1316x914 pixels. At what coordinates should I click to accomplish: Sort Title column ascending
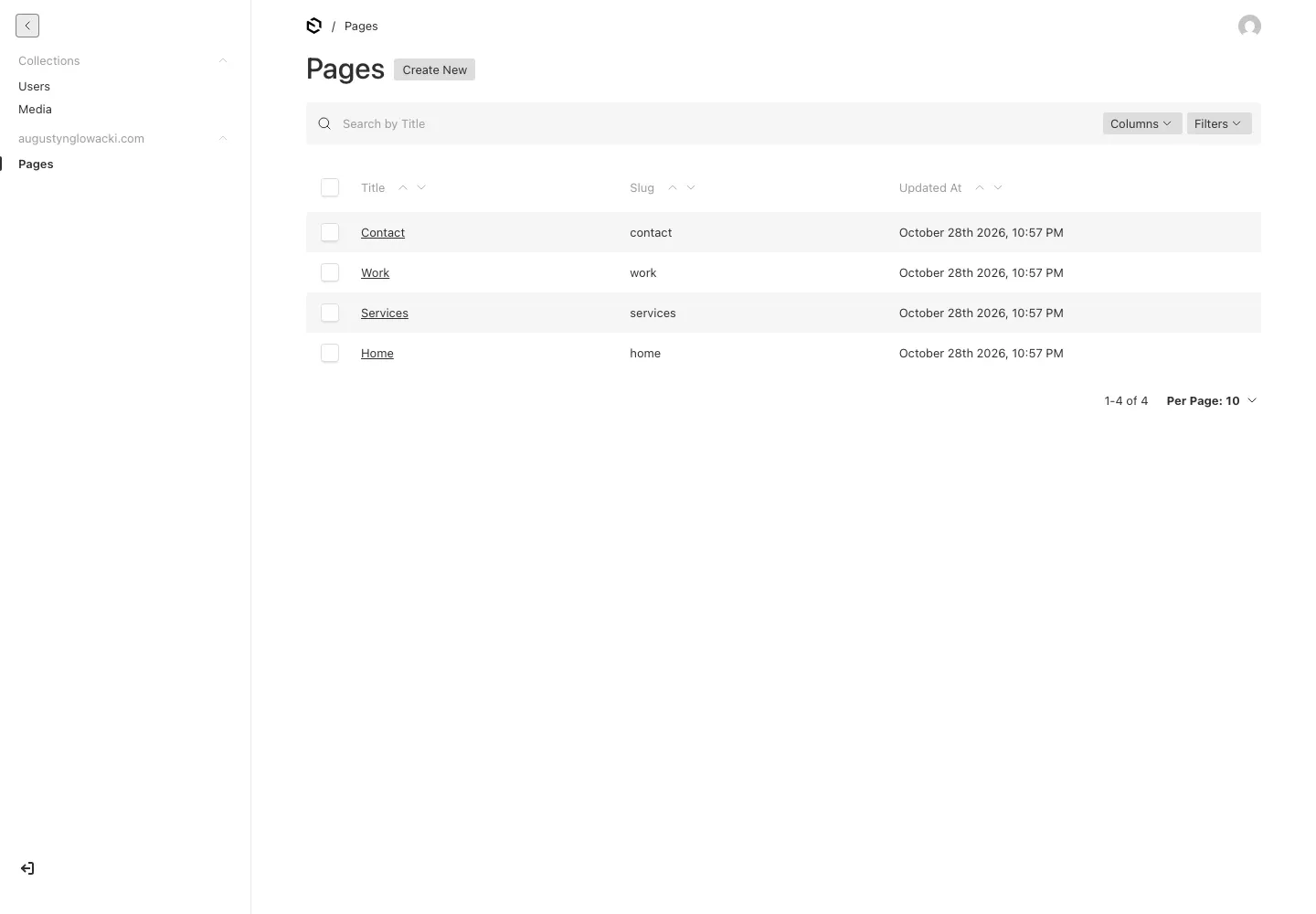click(403, 187)
